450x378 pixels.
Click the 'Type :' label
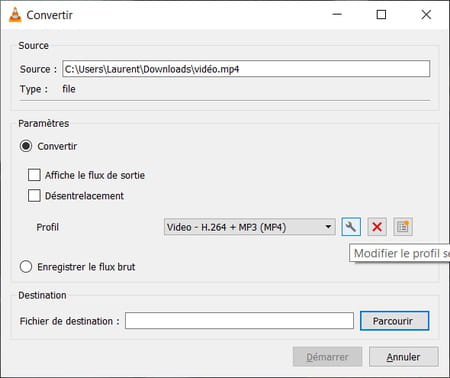point(34,89)
